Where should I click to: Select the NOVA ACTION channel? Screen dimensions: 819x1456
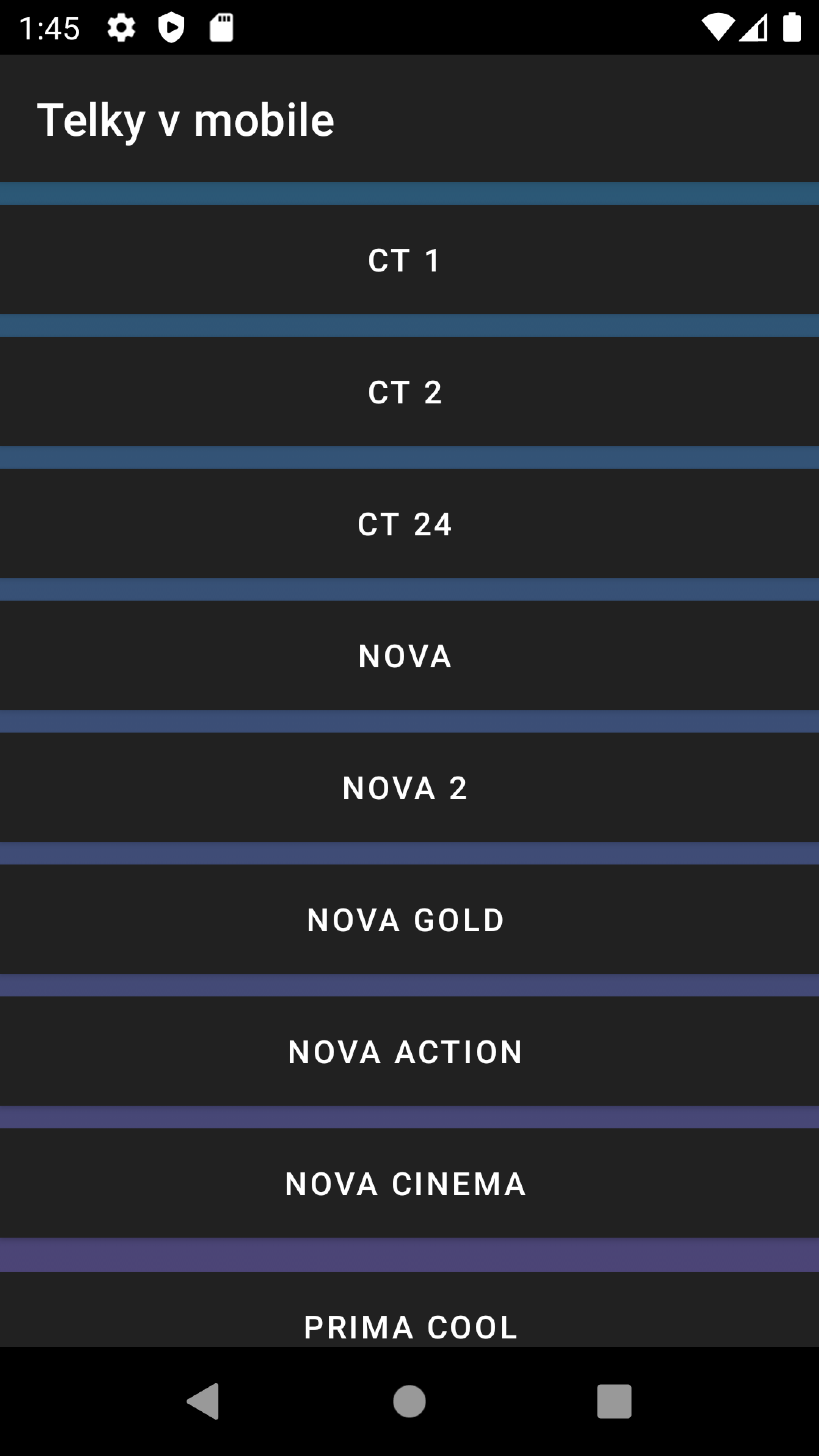pyautogui.click(x=409, y=1051)
